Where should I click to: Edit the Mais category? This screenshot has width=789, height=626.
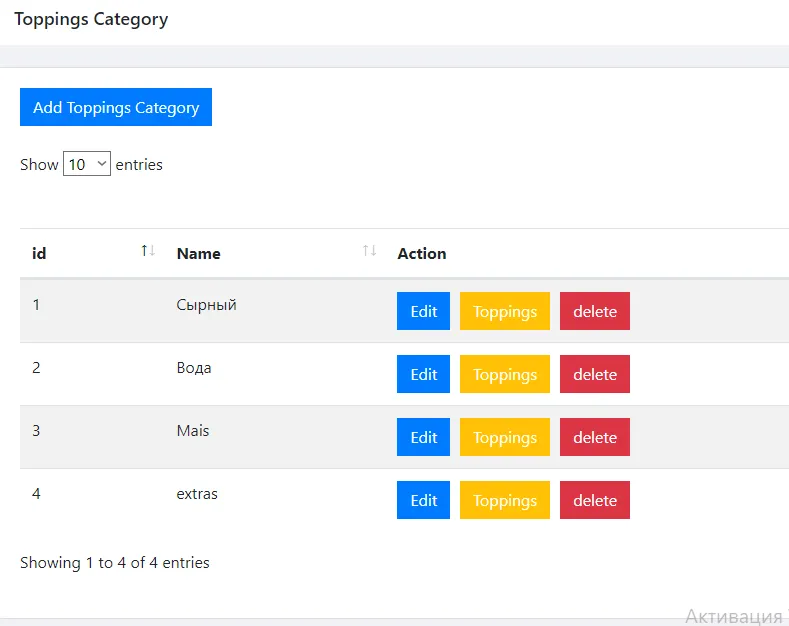click(423, 437)
